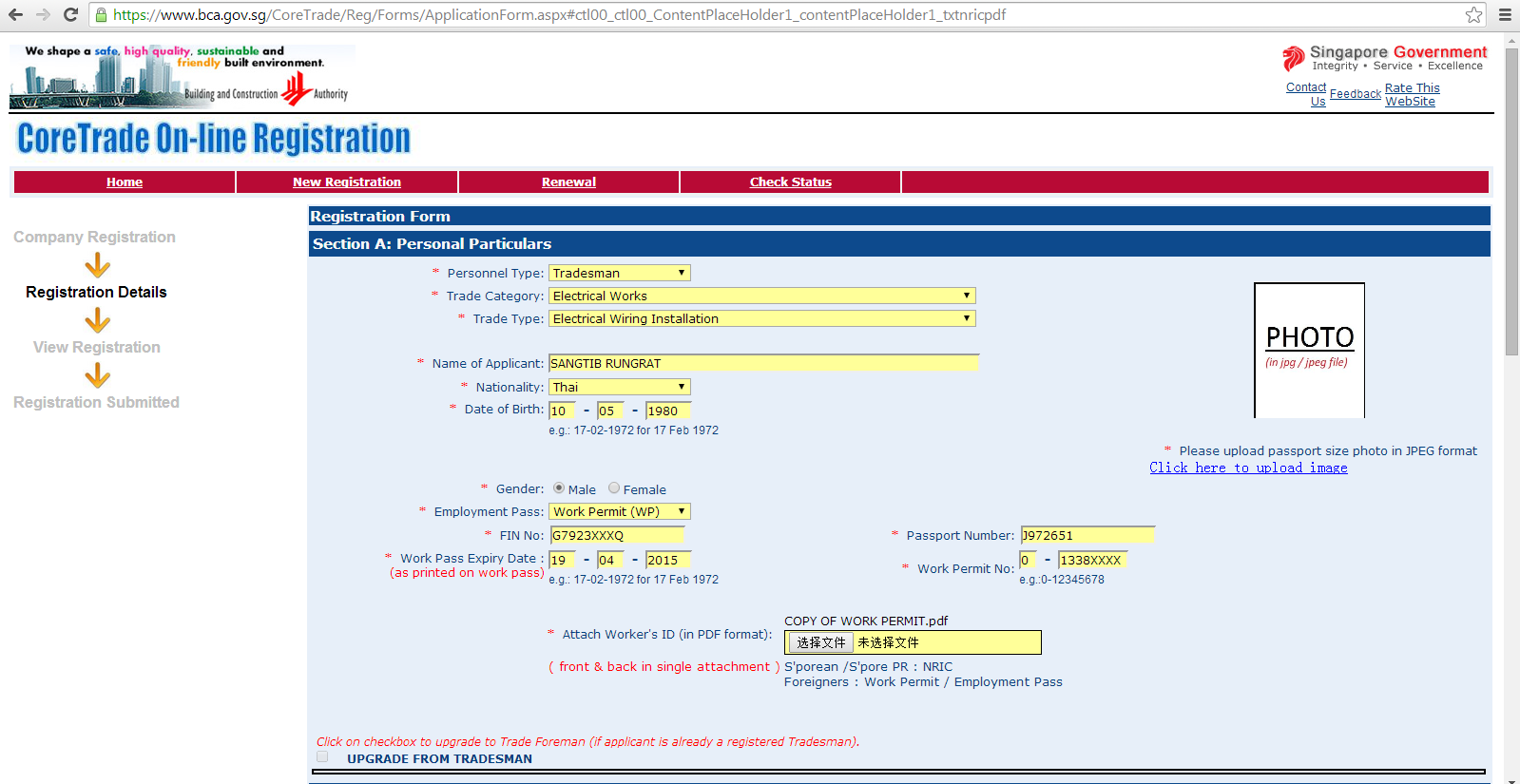
Task: Click the Singapore Government lion logo
Action: [x=1293, y=59]
